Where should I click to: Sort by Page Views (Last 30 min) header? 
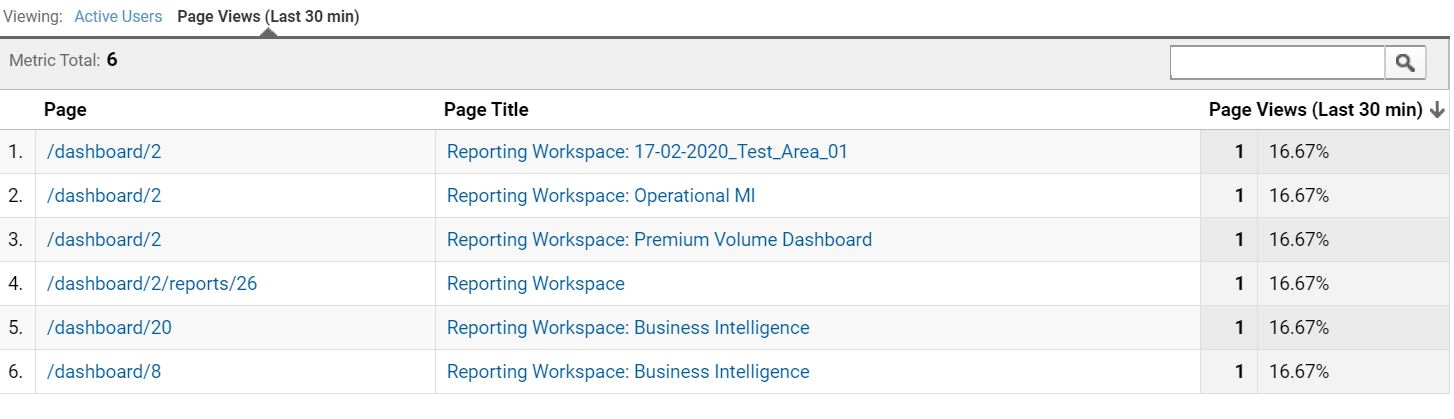(x=1315, y=110)
